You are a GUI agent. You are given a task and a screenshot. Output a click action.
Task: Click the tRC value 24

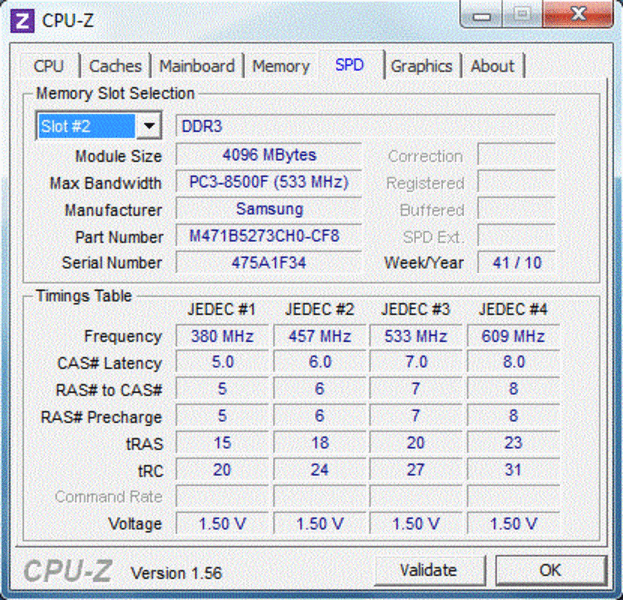coord(320,470)
